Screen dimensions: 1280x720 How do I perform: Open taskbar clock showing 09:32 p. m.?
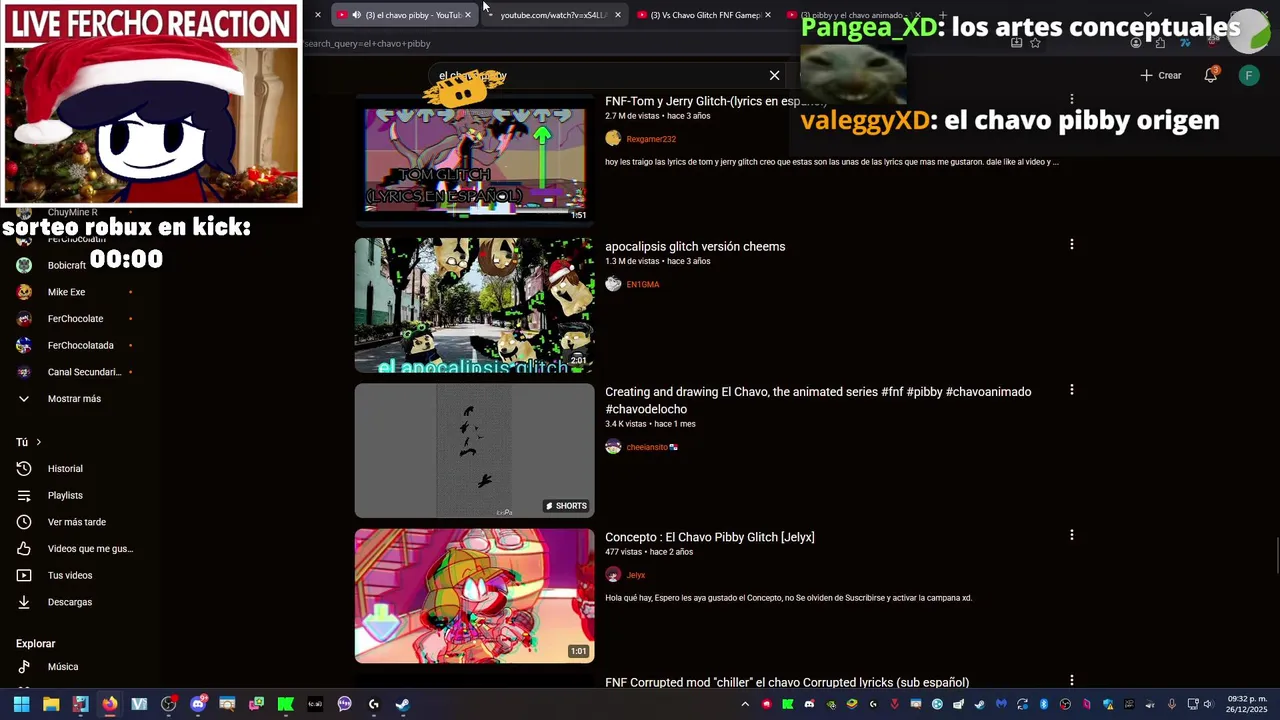click(1246, 704)
